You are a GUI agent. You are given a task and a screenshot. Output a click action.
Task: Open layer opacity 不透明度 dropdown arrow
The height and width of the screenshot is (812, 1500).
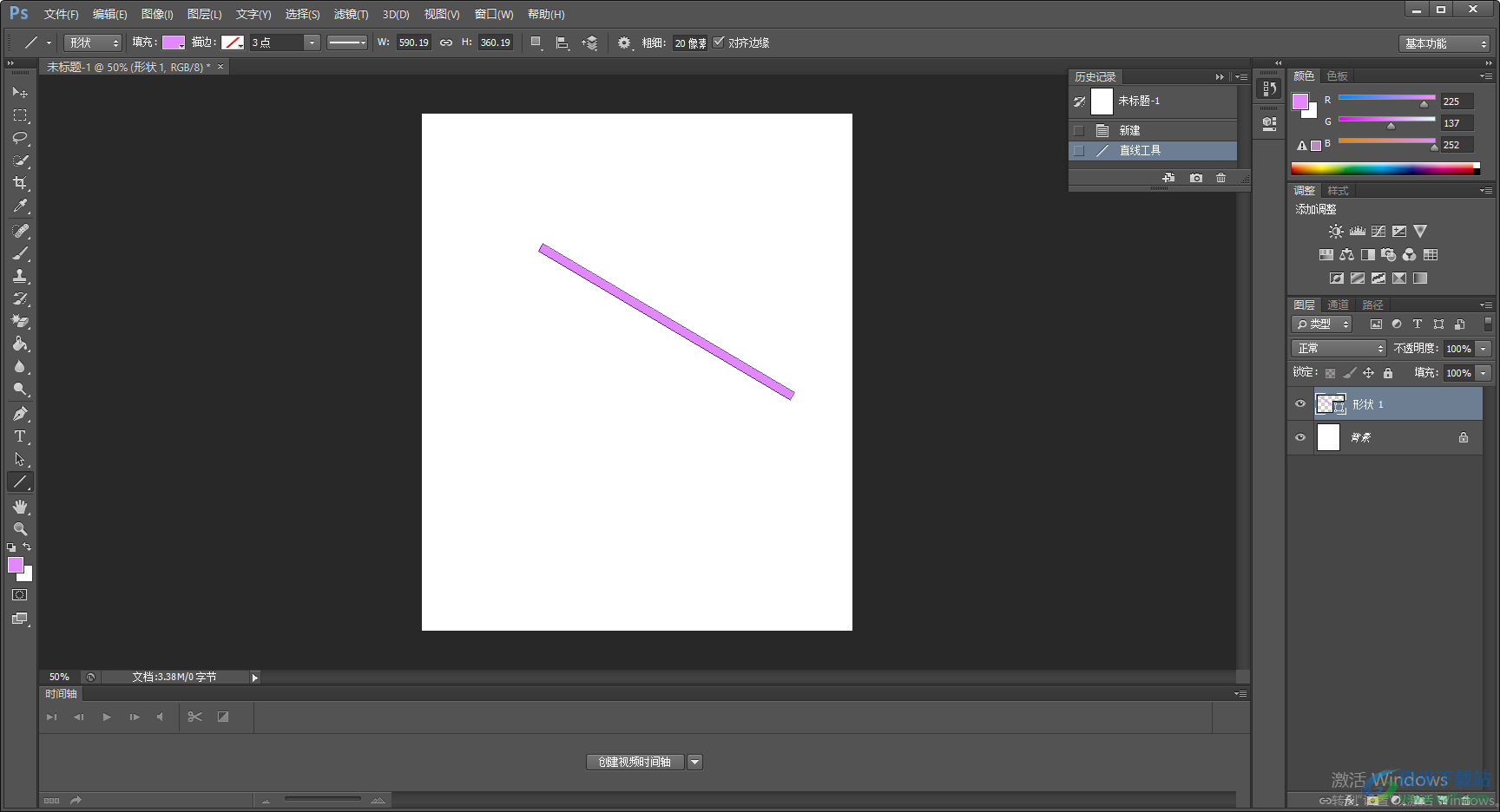(1484, 349)
